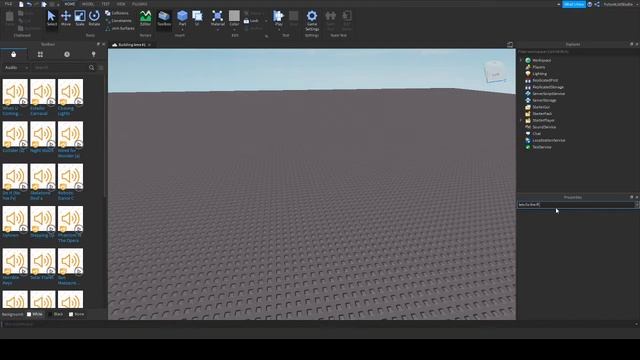The width and height of the screenshot is (640, 360).
Task: Activate the Select tool
Action: point(51,18)
